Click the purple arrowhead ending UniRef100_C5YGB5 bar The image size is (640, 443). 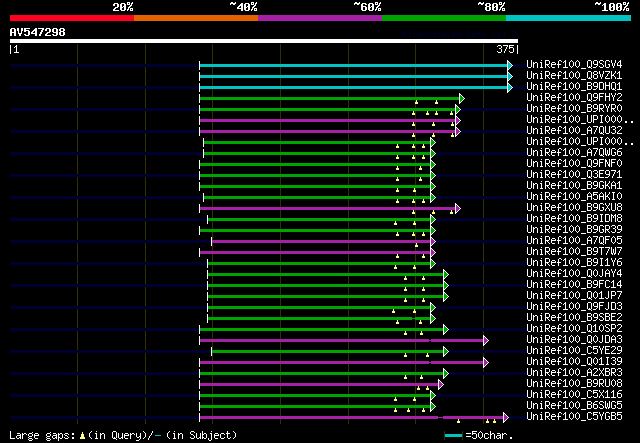(506, 417)
